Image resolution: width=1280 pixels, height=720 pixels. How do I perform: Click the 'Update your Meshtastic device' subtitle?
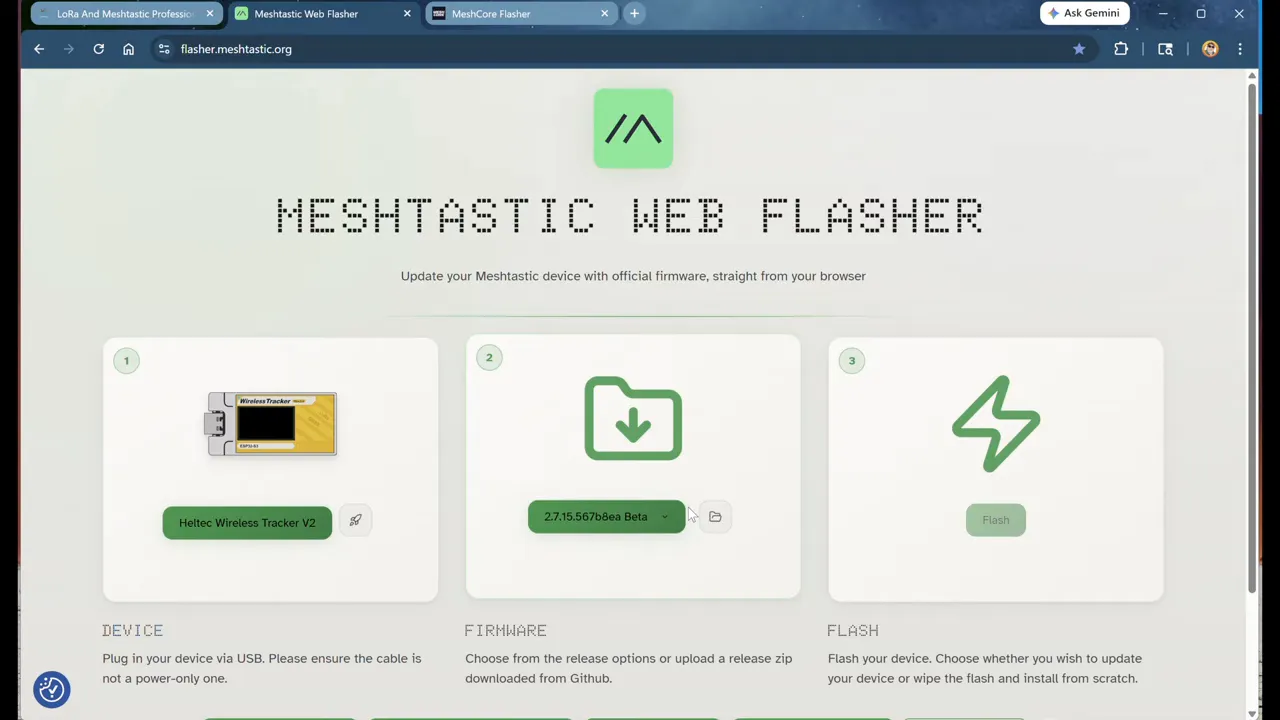[633, 276]
